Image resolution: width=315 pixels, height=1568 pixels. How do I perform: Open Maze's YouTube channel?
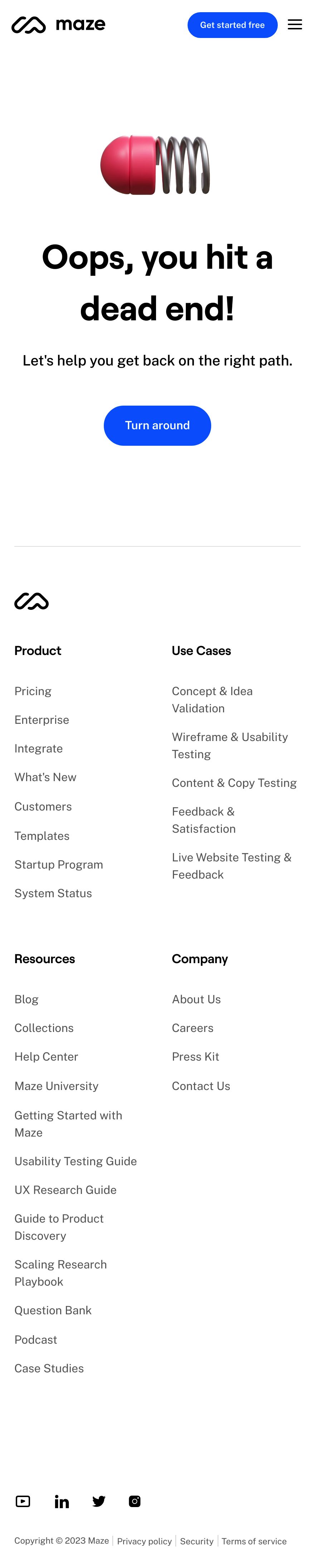point(23,1501)
